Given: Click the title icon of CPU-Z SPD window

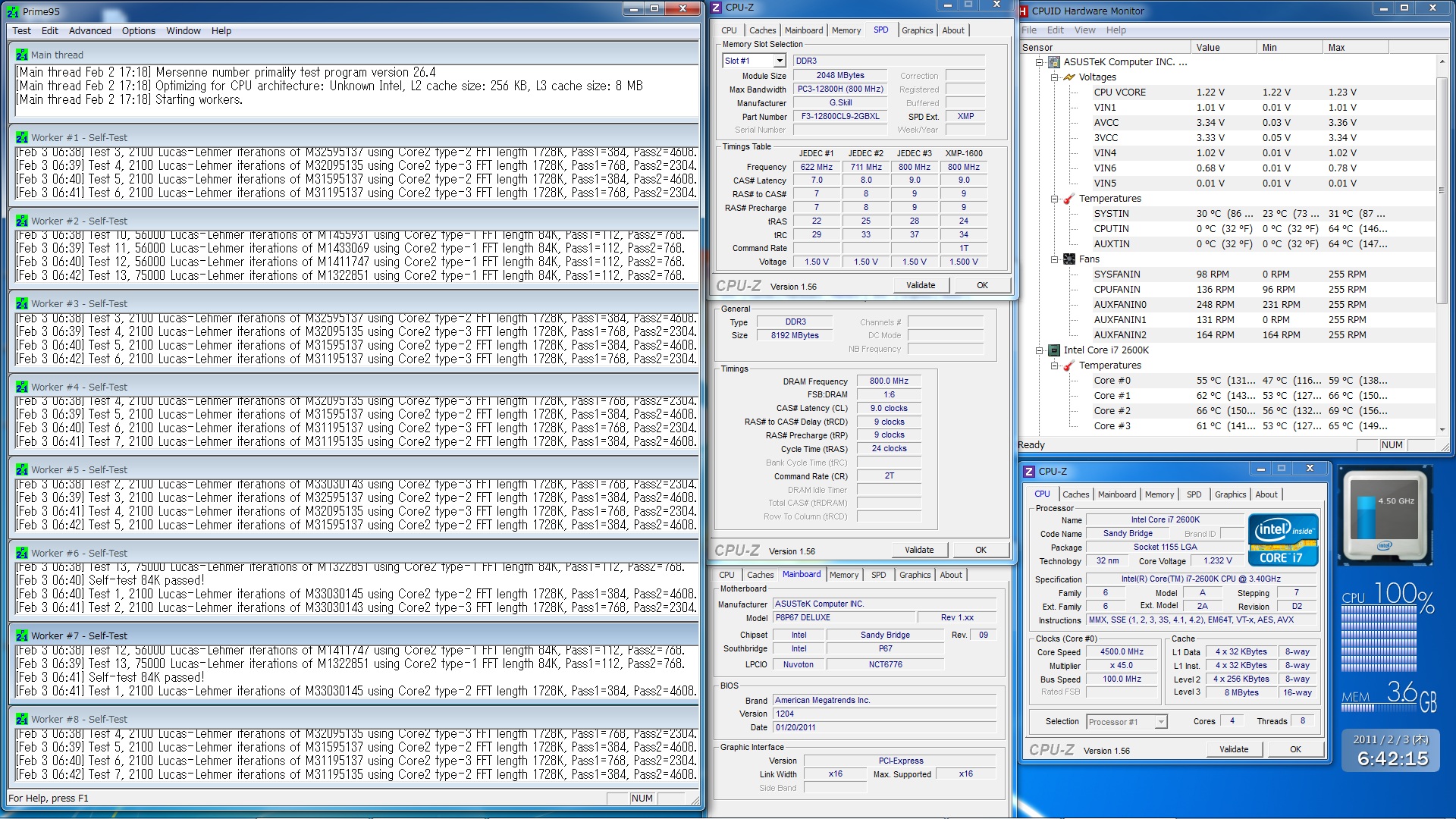Looking at the screenshot, I should click(716, 7).
